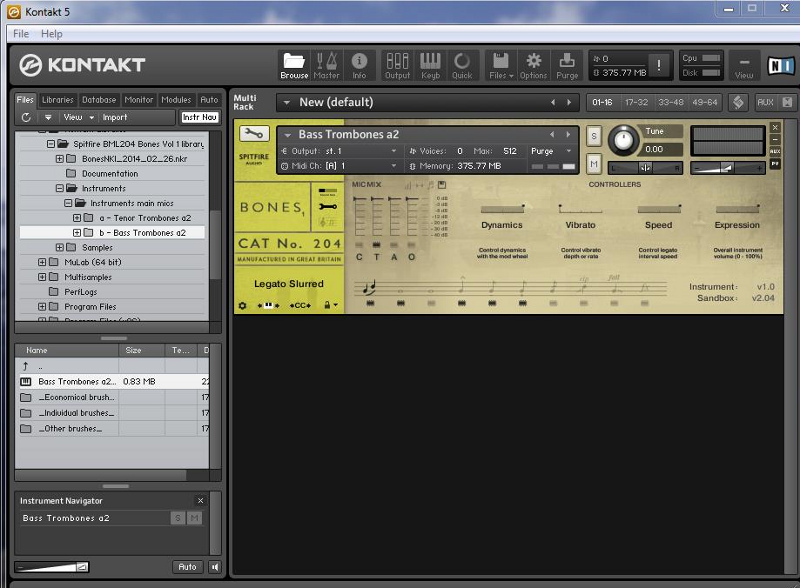The height and width of the screenshot is (588, 800).
Task: Toggle the AUX sends display
Action: (765, 102)
